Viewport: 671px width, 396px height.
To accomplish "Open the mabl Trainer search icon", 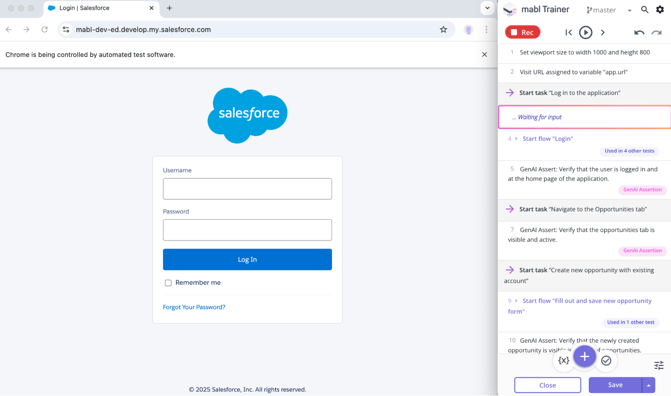I will 644,9.
